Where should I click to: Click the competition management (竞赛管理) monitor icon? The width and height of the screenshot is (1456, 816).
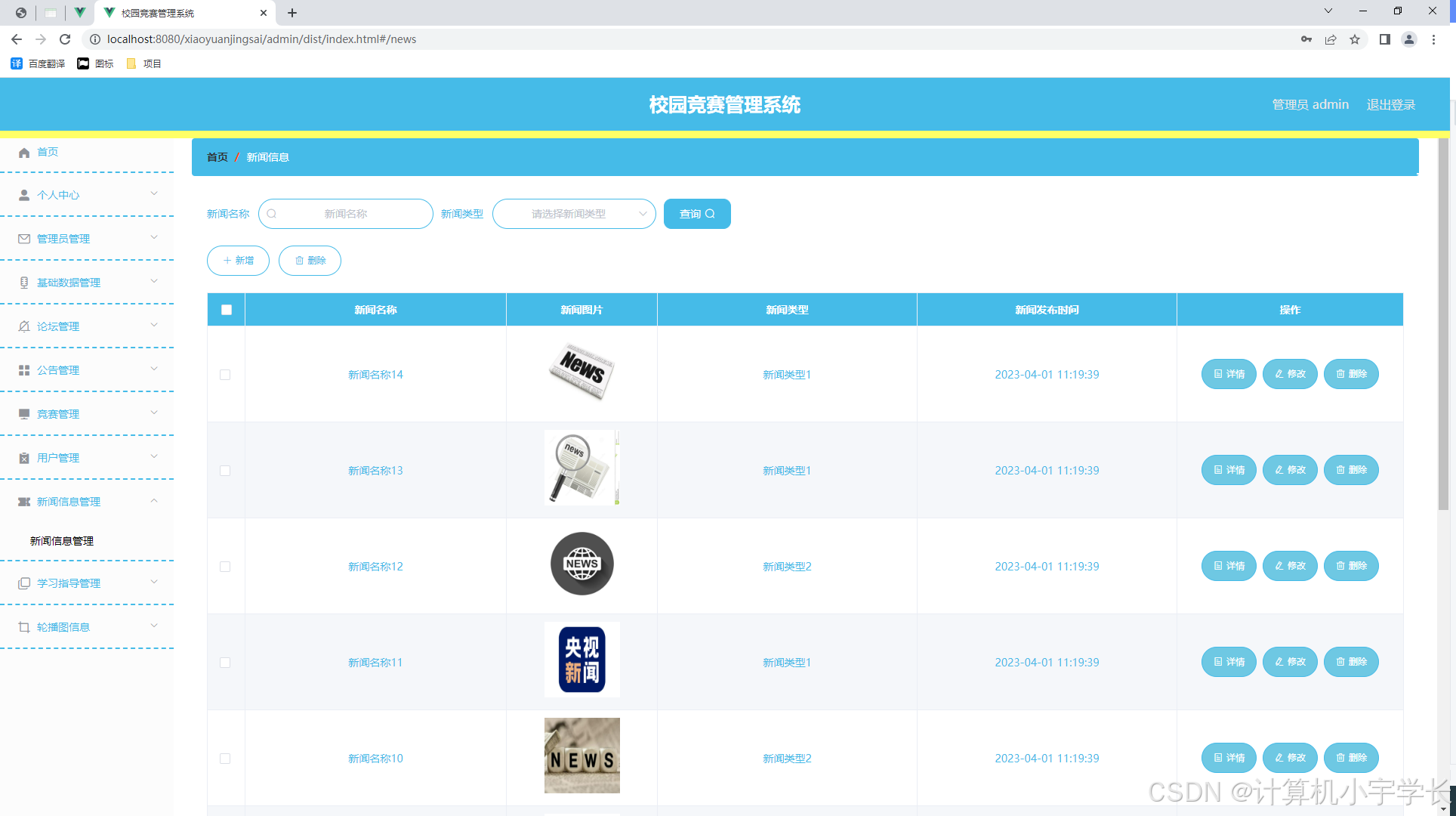click(24, 414)
